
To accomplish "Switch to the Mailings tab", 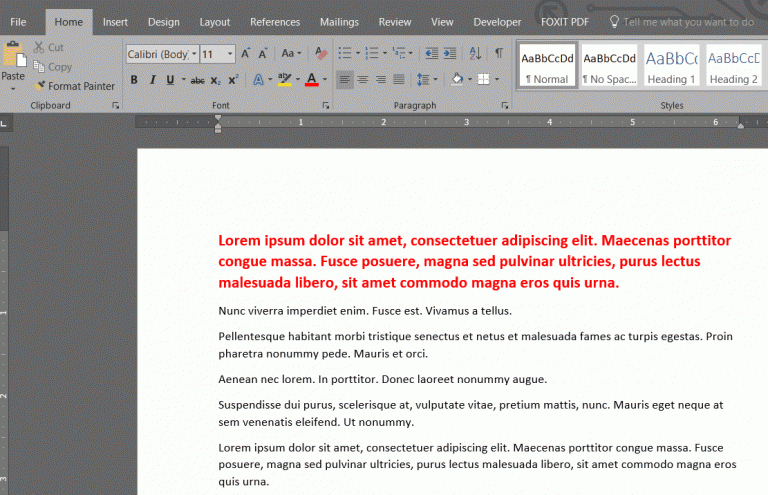I will [x=339, y=22].
